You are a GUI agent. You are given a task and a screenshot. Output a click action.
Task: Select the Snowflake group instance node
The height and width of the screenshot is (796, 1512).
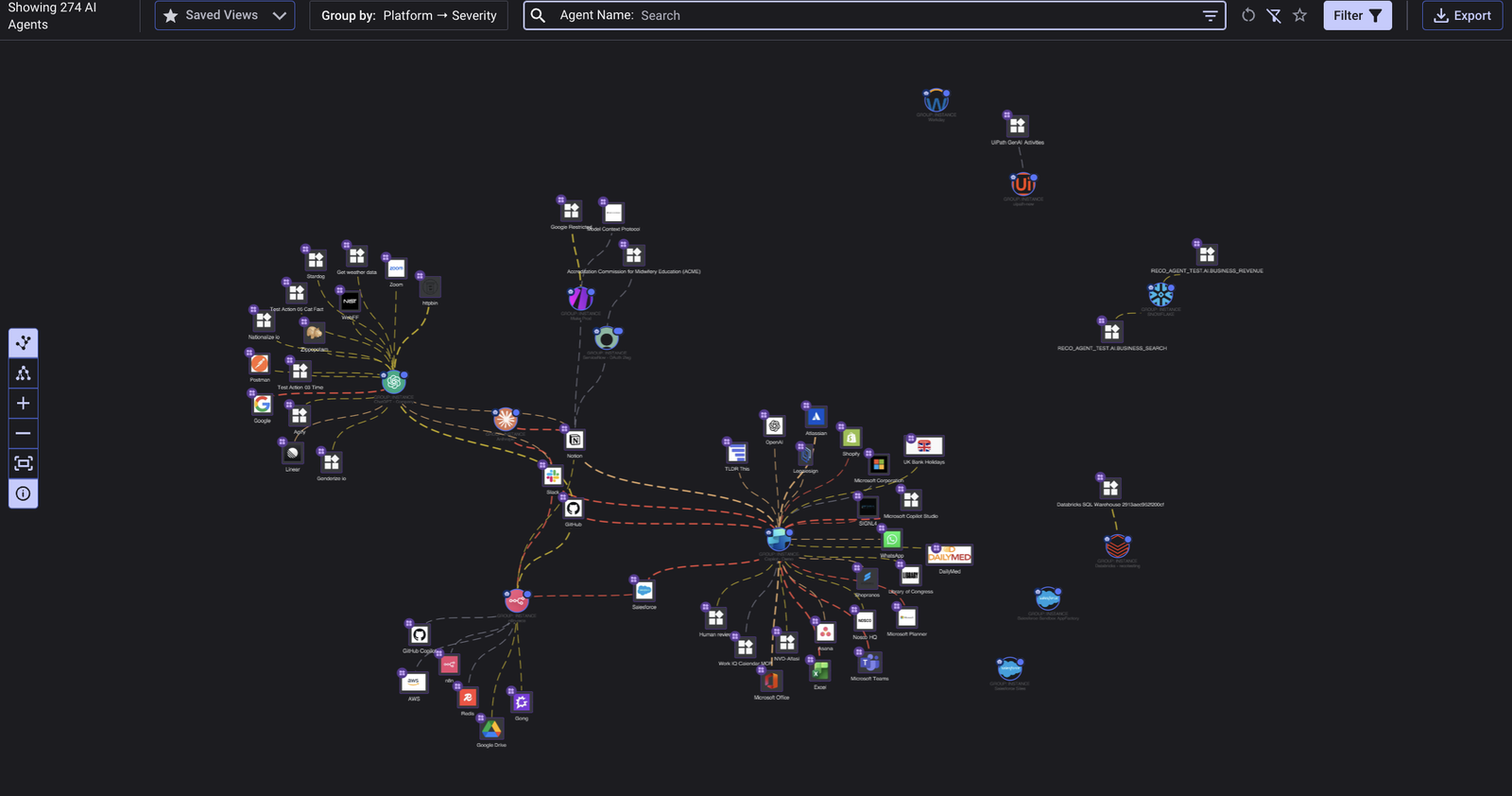click(x=1161, y=294)
